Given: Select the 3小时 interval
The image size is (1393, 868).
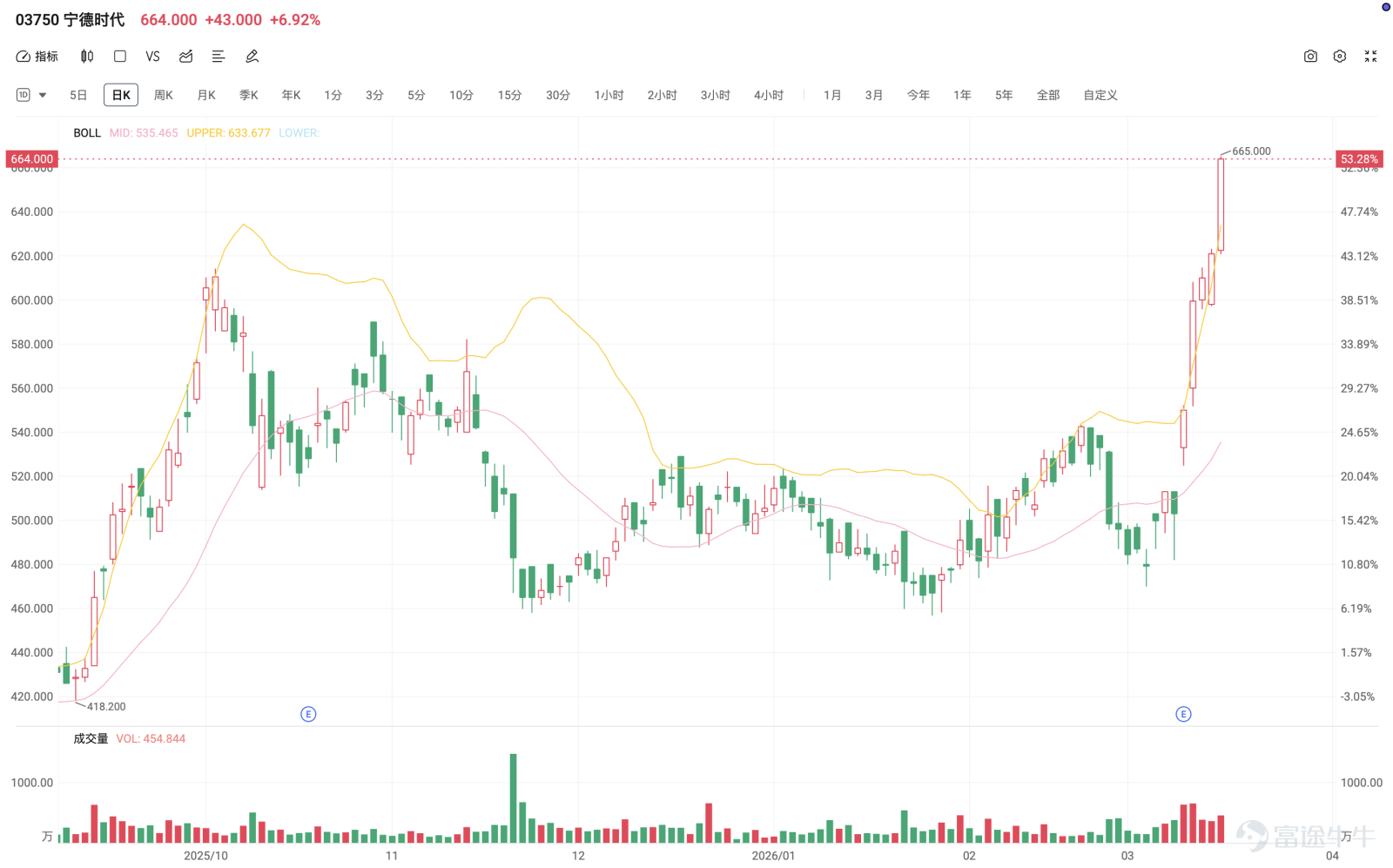Looking at the screenshot, I should pyautogui.click(x=716, y=95).
